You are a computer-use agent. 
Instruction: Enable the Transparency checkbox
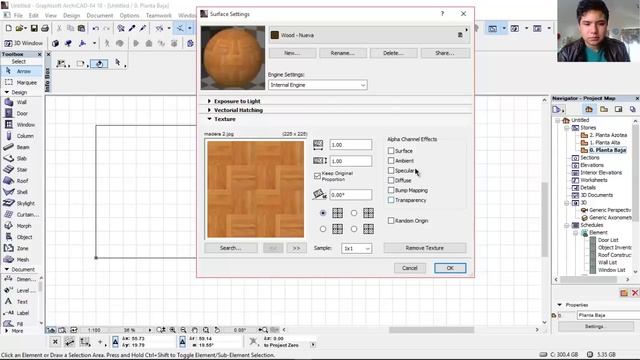coord(391,200)
